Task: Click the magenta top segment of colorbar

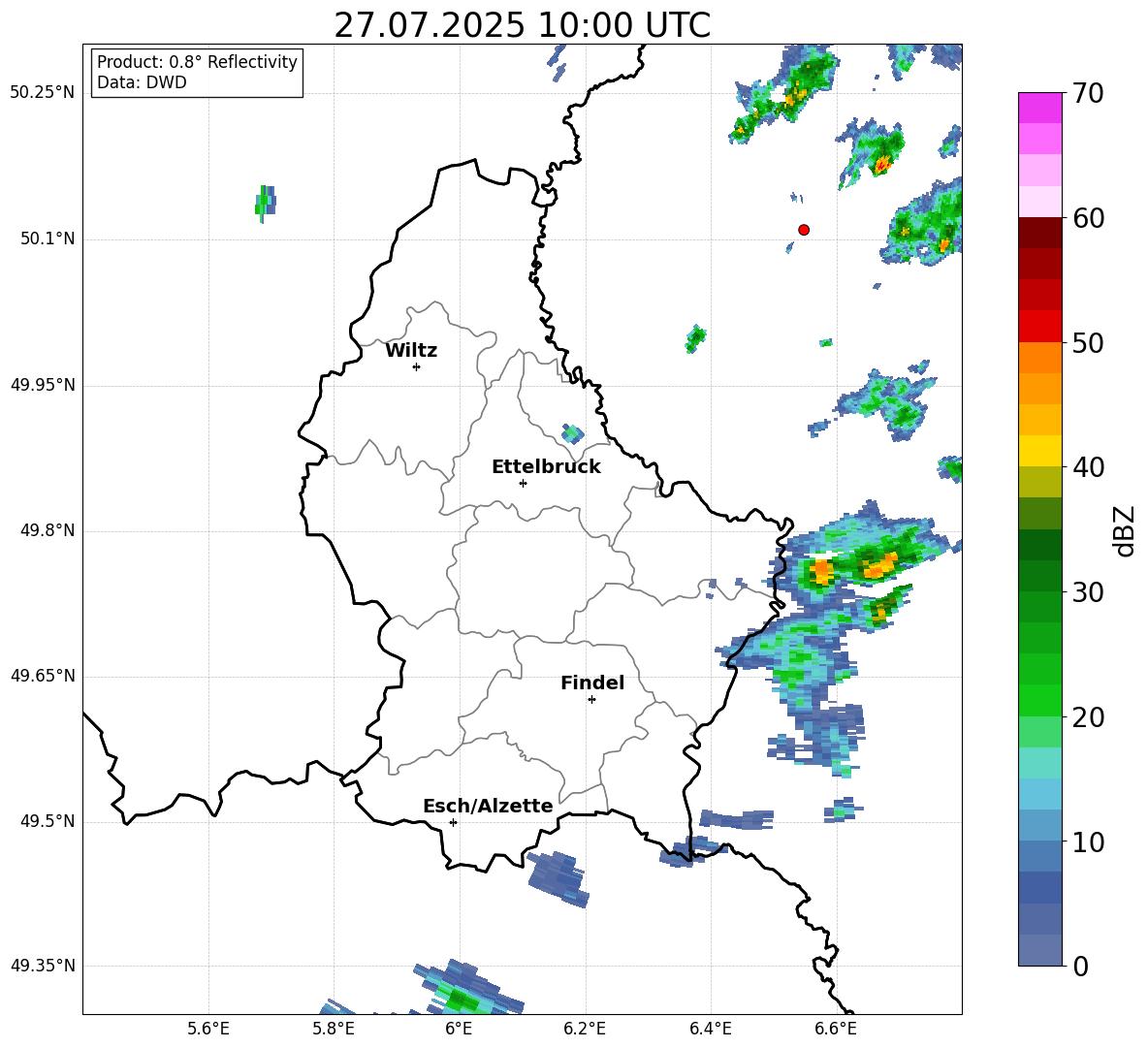Action: pyautogui.click(x=1040, y=108)
